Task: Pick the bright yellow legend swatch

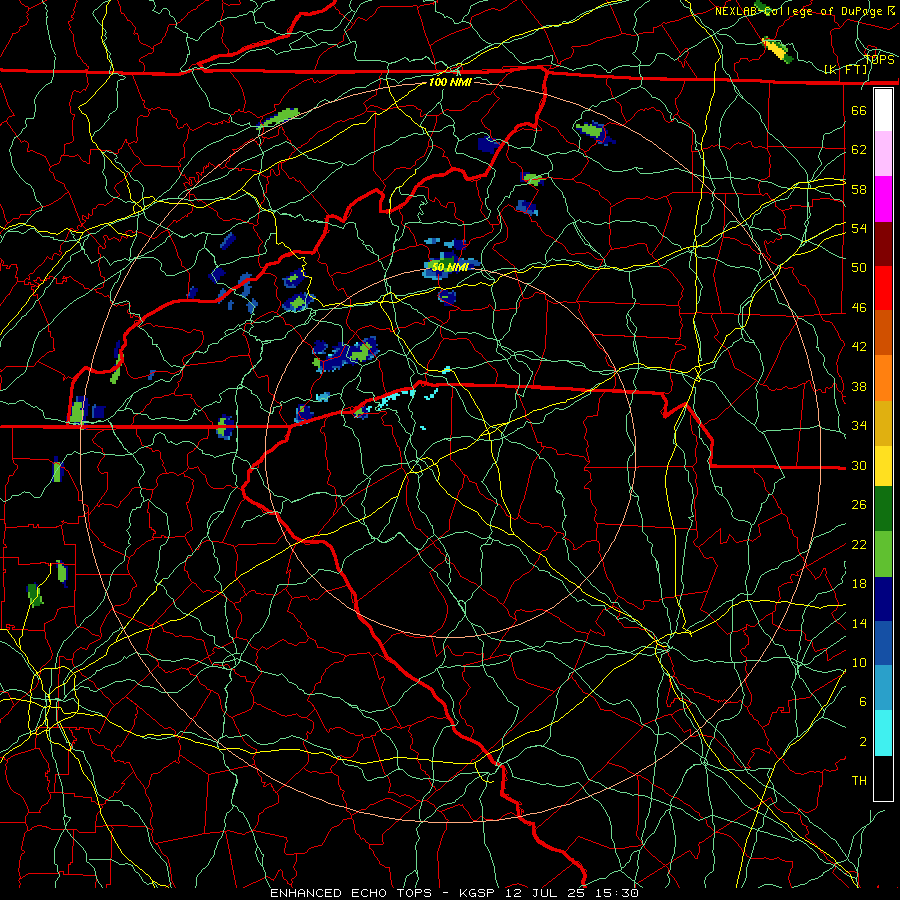Action: [883, 466]
